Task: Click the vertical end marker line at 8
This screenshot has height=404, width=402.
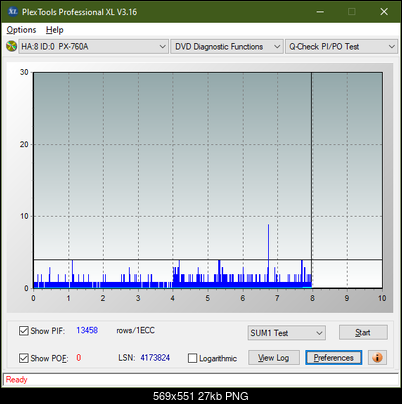Action: [312, 180]
